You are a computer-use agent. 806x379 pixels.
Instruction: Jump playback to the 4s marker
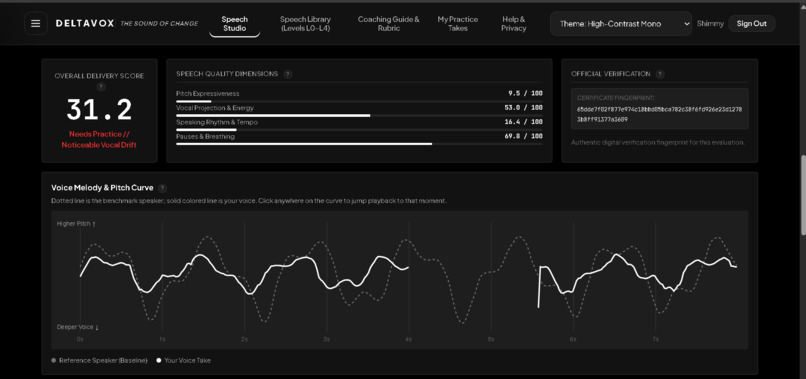point(409,339)
